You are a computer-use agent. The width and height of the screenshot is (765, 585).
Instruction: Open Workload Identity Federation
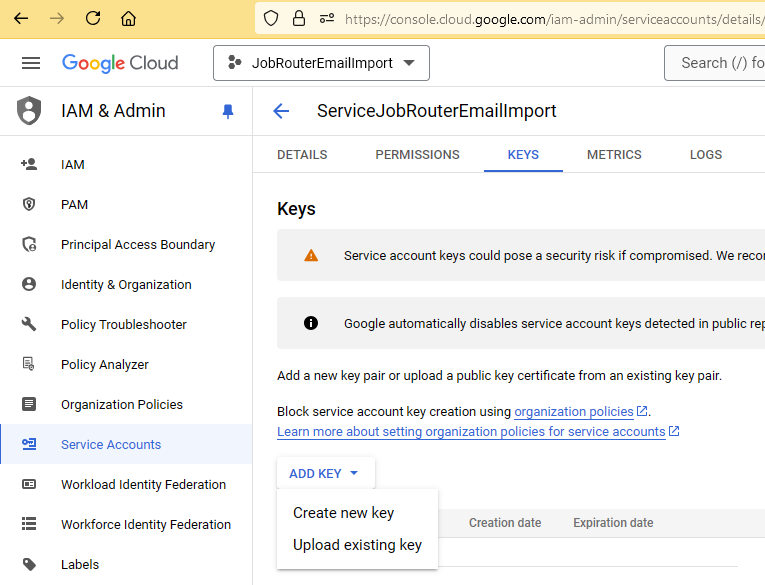point(143,484)
